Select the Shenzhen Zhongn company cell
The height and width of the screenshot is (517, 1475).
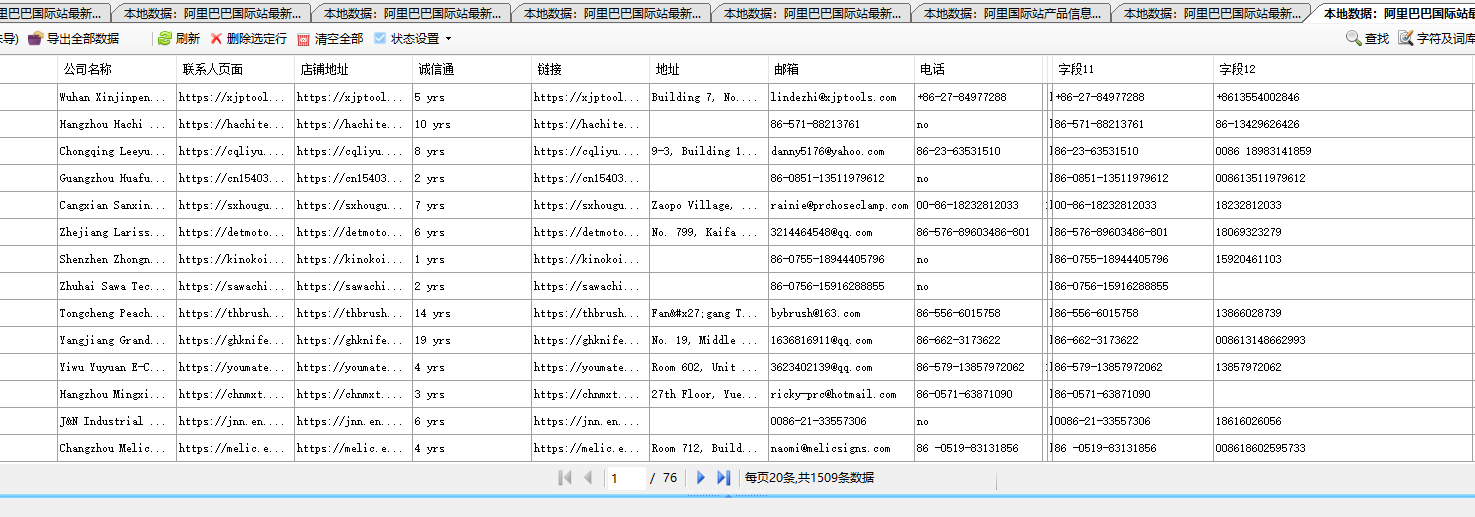(117, 260)
